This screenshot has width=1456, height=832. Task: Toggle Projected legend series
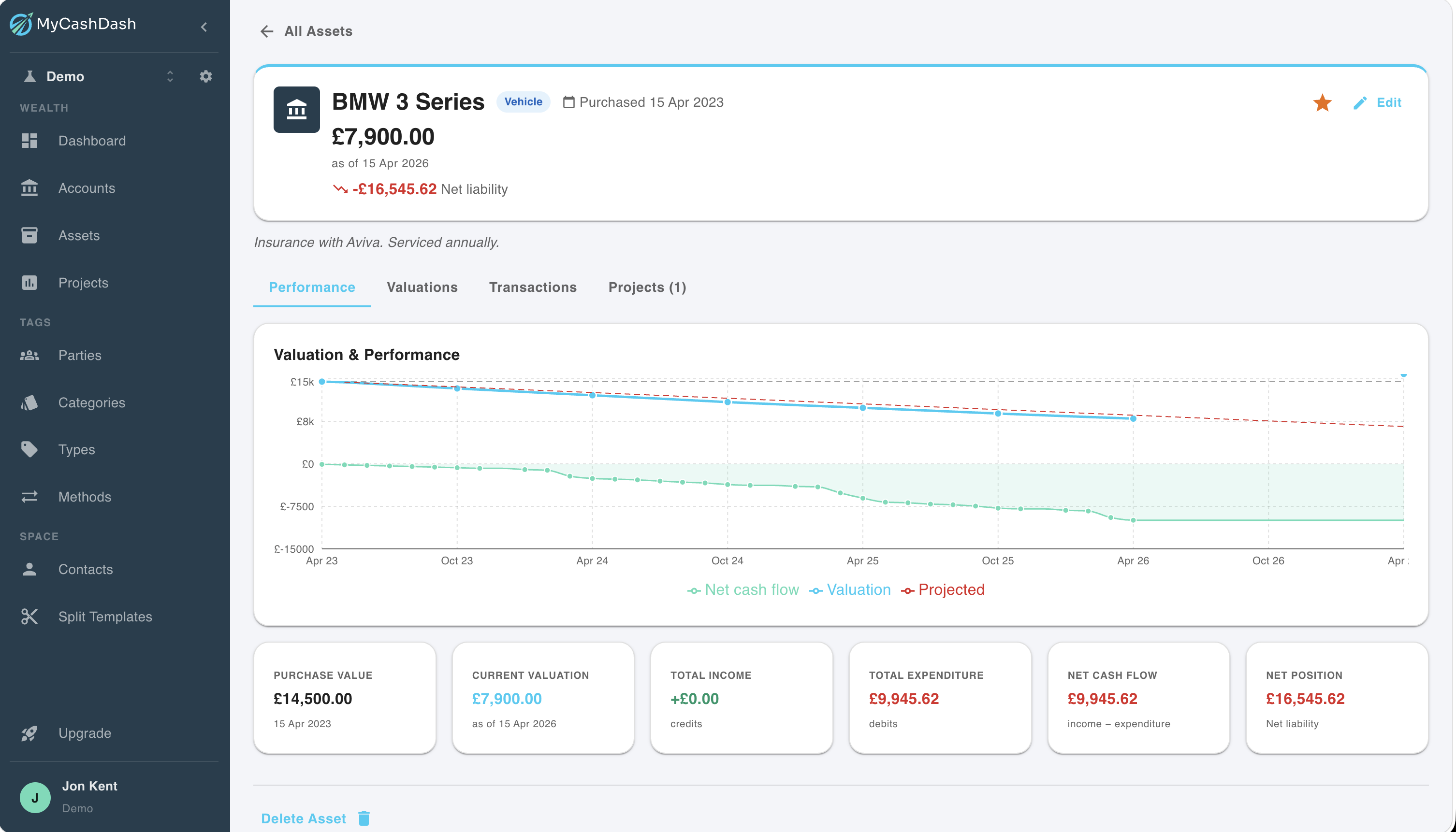942,590
